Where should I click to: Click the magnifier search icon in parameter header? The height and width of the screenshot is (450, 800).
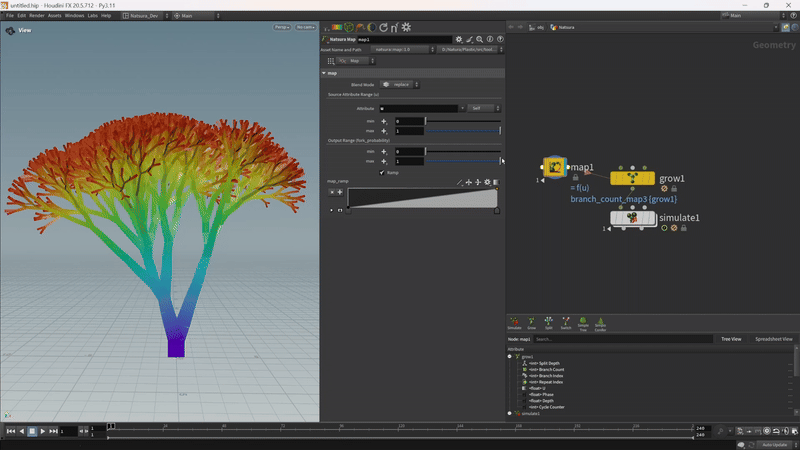(x=480, y=39)
